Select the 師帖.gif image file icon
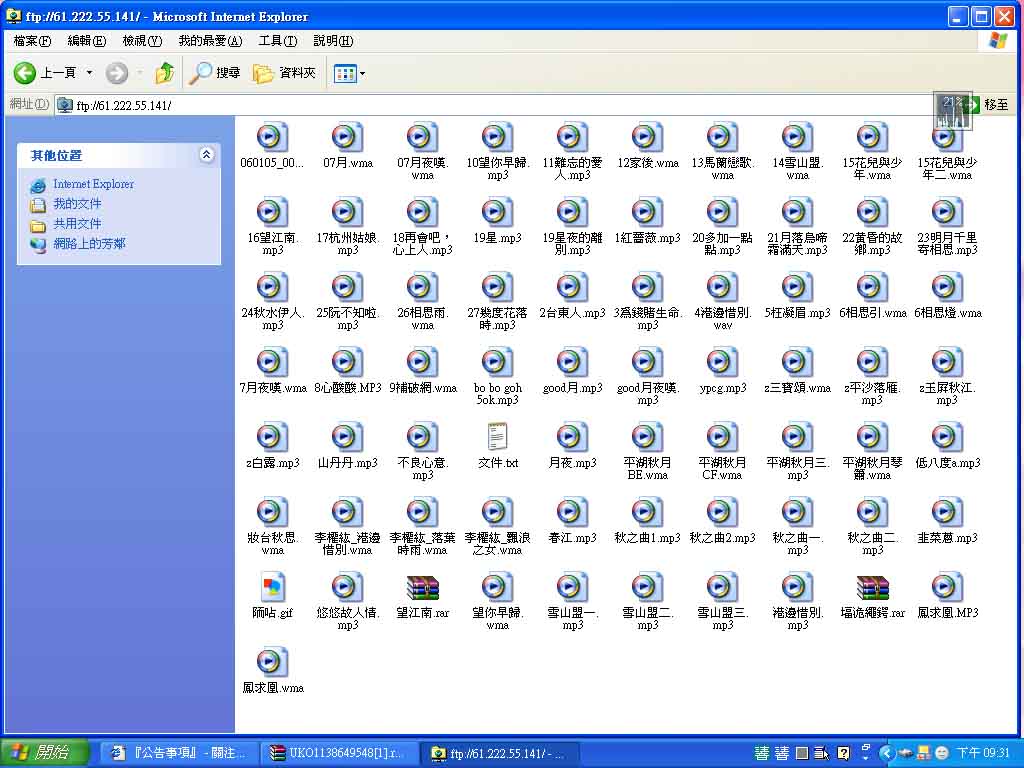 pos(272,588)
